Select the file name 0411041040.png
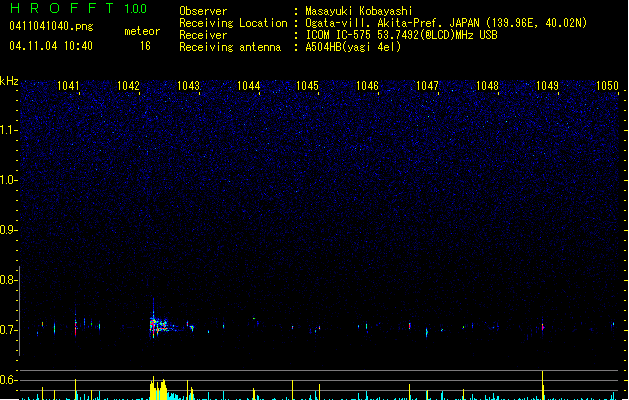 pyautogui.click(x=51, y=26)
